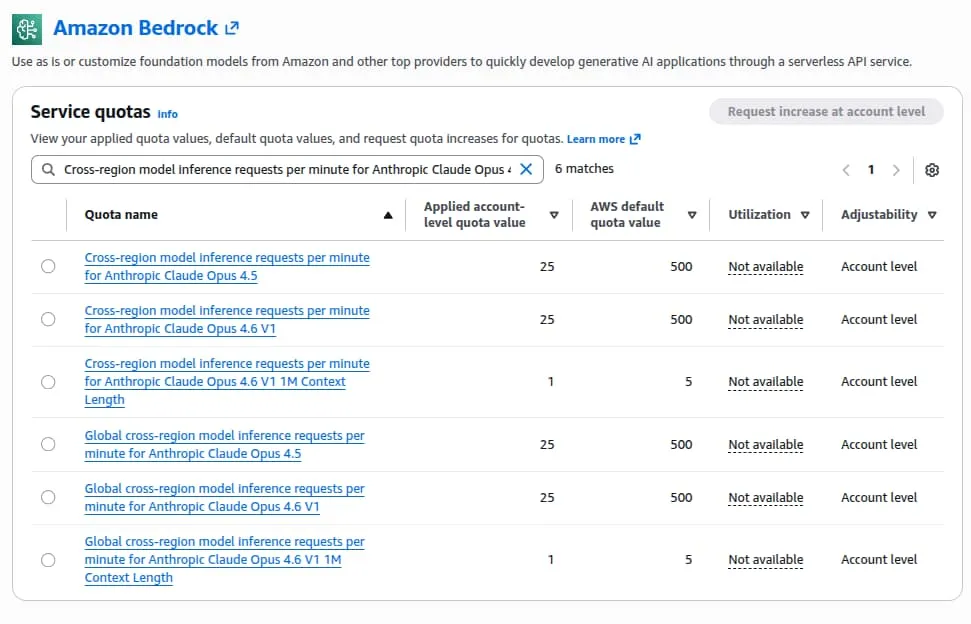Open the Info link next to Service quotas

[168, 114]
